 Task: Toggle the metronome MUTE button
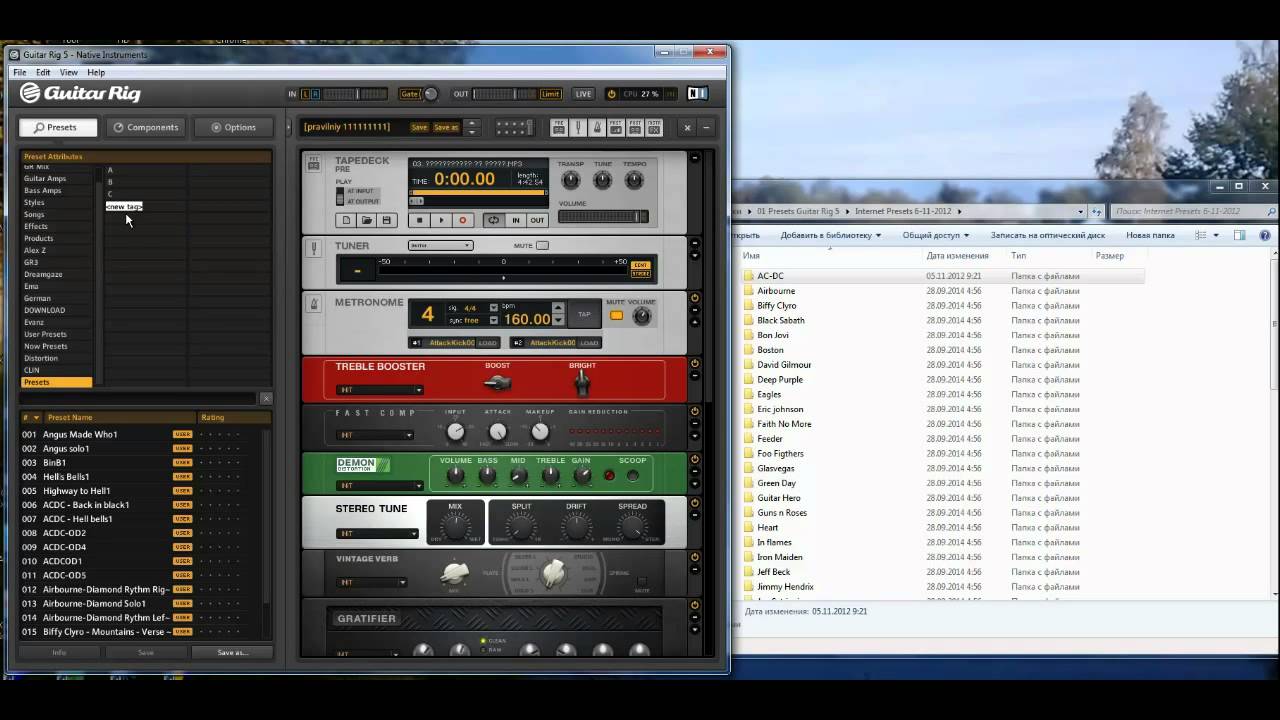pyautogui.click(x=616, y=316)
